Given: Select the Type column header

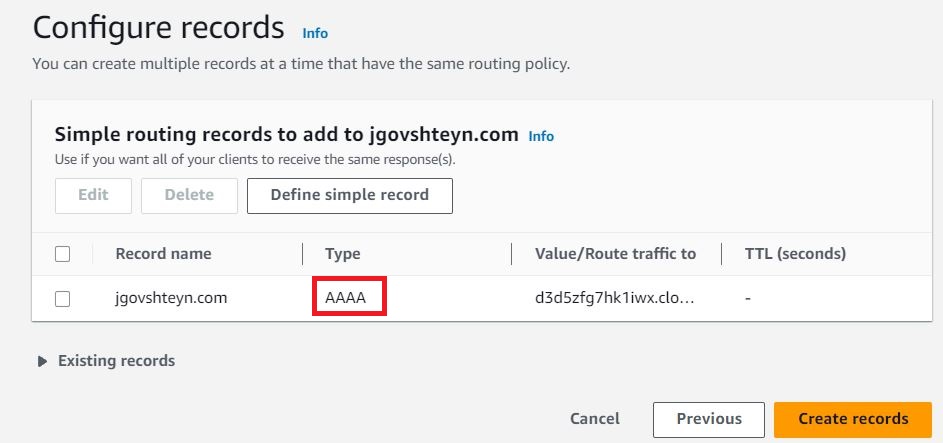Looking at the screenshot, I should pos(343,254).
